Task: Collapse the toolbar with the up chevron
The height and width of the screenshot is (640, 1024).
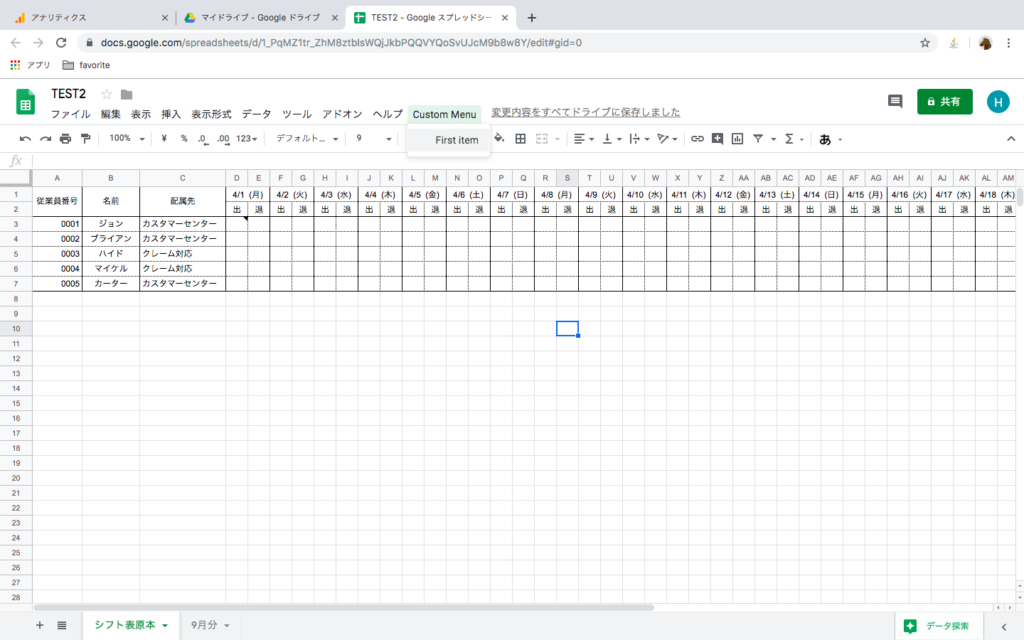Action: pos(1010,139)
